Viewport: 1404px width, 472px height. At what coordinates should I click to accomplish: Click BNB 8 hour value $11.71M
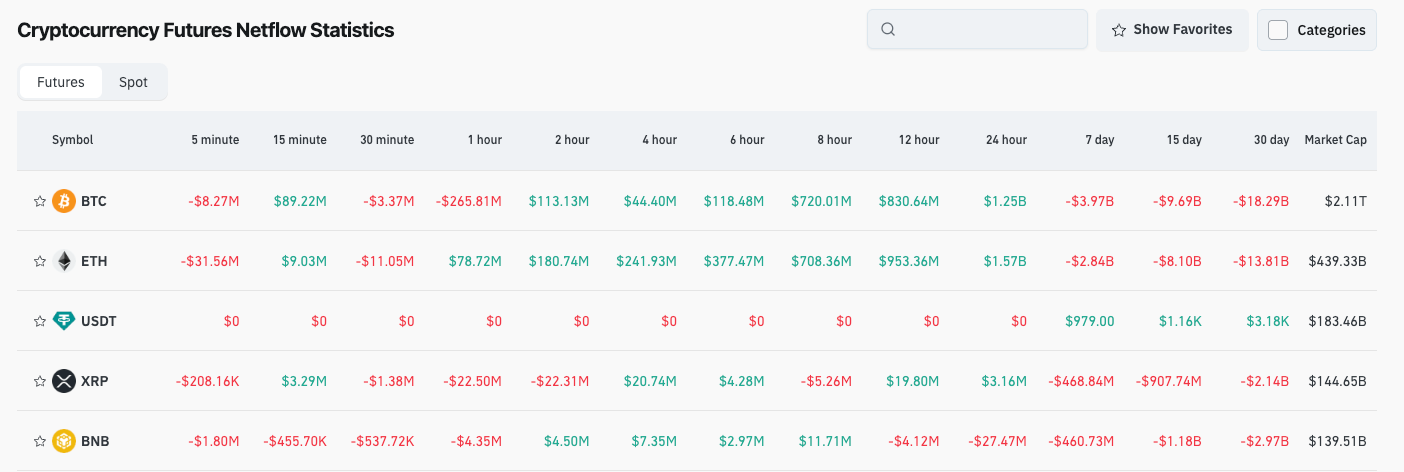(x=825, y=441)
